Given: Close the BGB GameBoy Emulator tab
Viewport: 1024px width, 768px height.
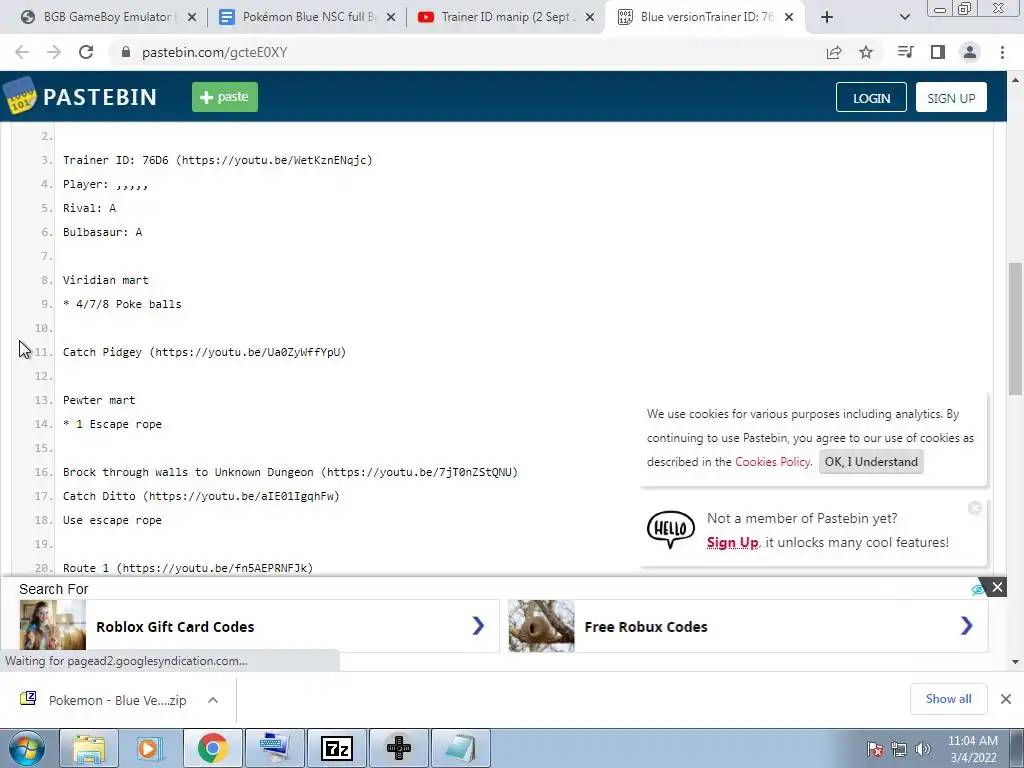Looking at the screenshot, I should click(x=192, y=18).
